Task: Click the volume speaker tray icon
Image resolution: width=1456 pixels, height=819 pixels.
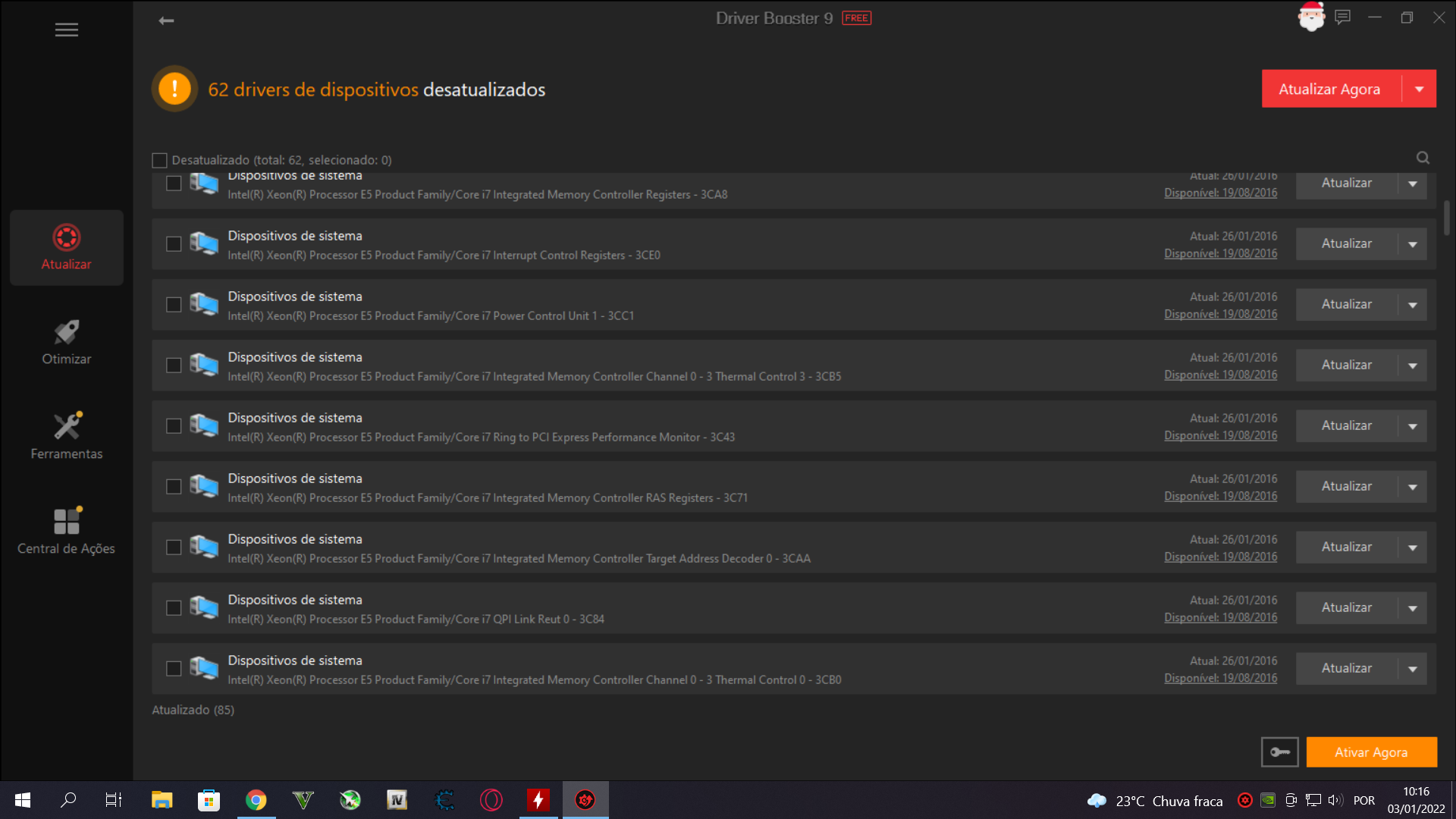Action: pos(1335,800)
